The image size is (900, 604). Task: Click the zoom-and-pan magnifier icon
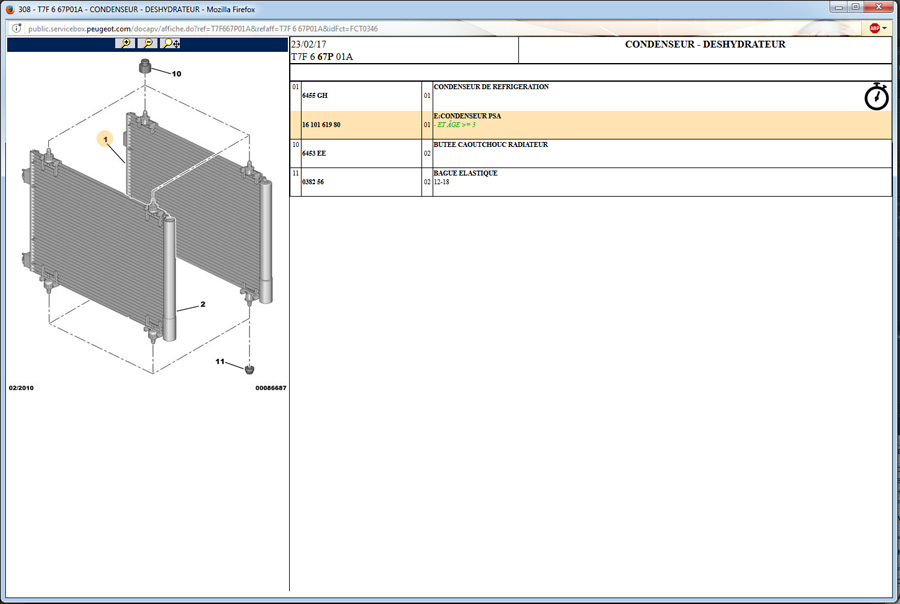172,44
